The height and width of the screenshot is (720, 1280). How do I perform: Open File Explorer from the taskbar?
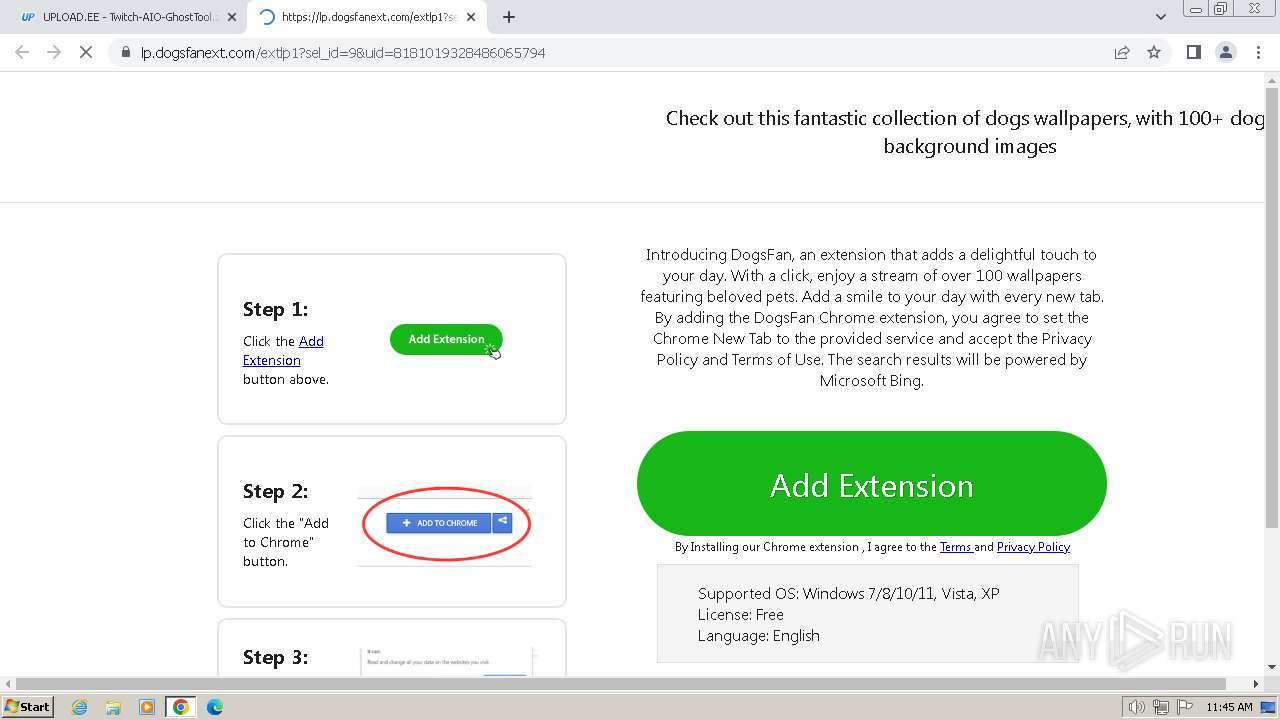point(113,707)
